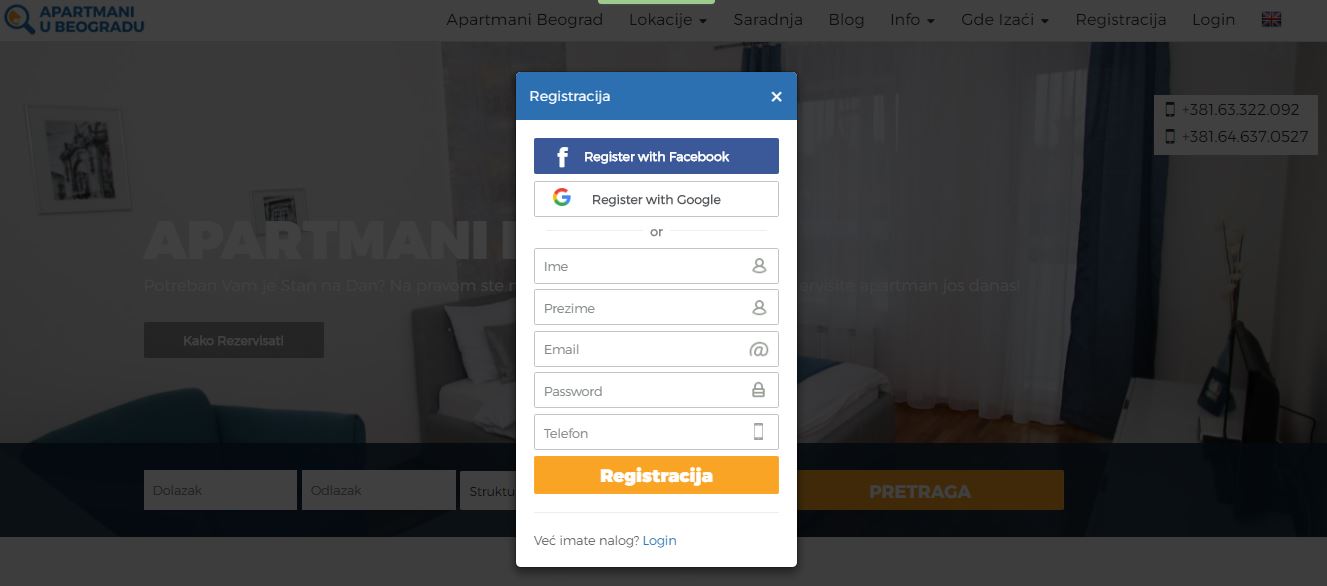Viewport: 1327px width, 586px height.
Task: Click the padlock icon in Password field
Action: (758, 391)
